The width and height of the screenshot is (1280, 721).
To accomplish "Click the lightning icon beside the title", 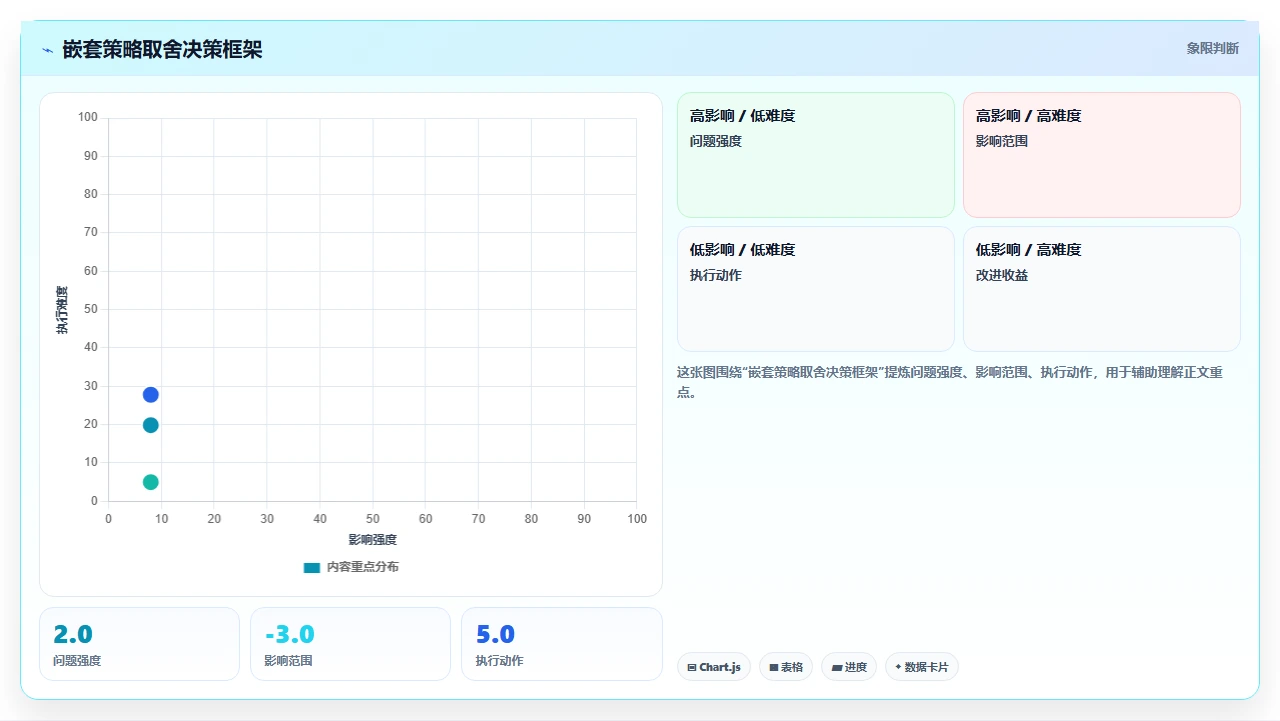I will 47,50.
